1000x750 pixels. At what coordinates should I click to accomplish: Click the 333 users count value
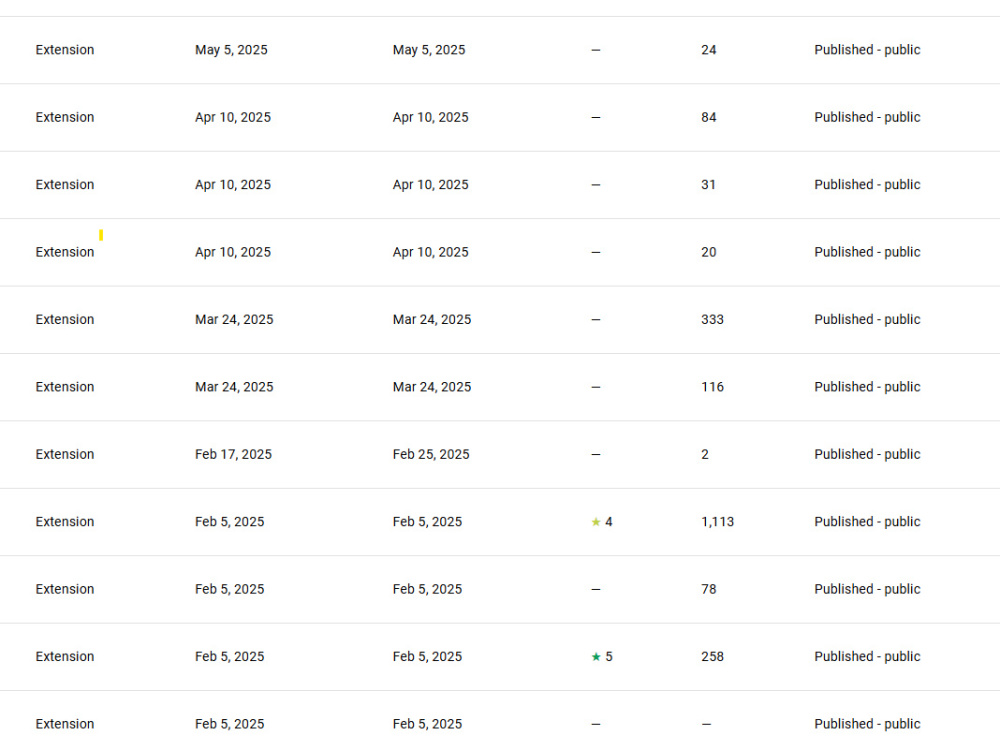tap(712, 320)
